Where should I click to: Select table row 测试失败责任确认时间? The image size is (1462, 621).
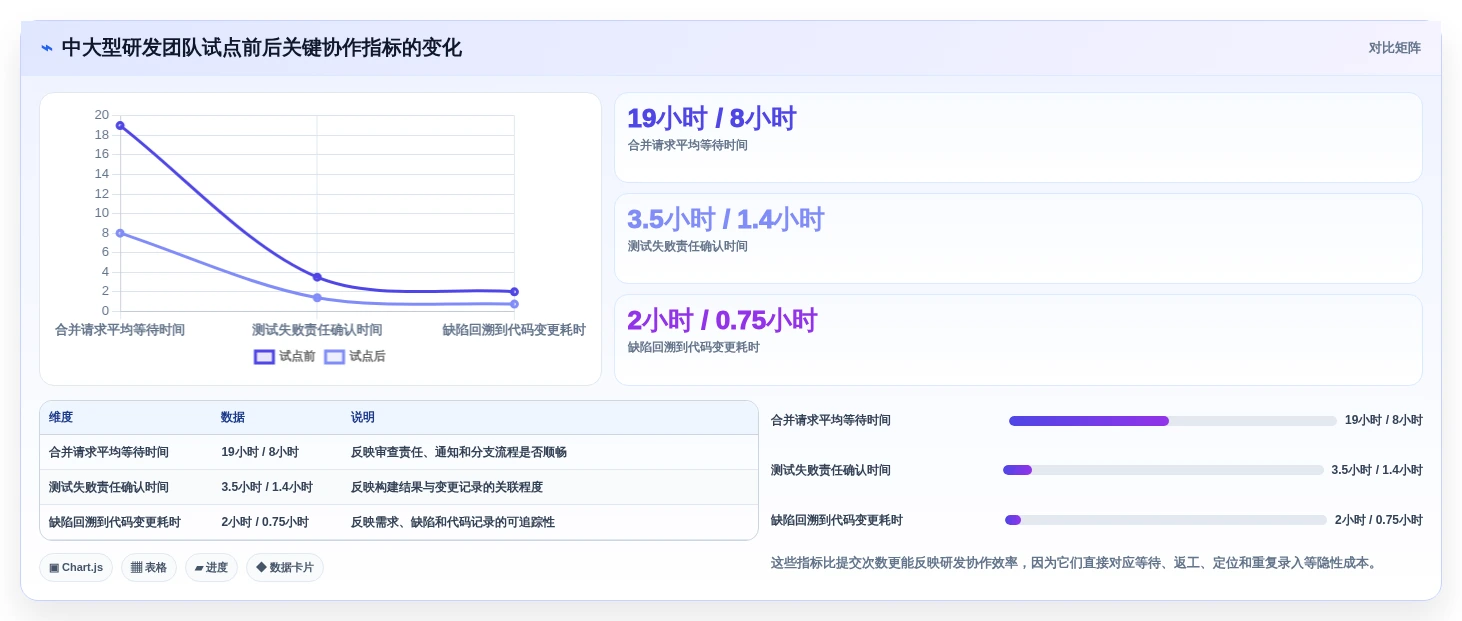coord(399,487)
